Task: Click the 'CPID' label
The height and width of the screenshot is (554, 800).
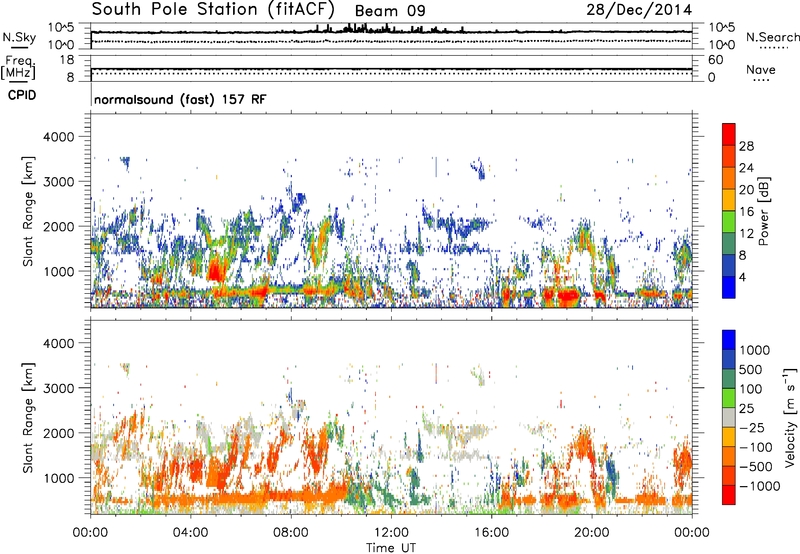Action: pyautogui.click(x=22, y=95)
